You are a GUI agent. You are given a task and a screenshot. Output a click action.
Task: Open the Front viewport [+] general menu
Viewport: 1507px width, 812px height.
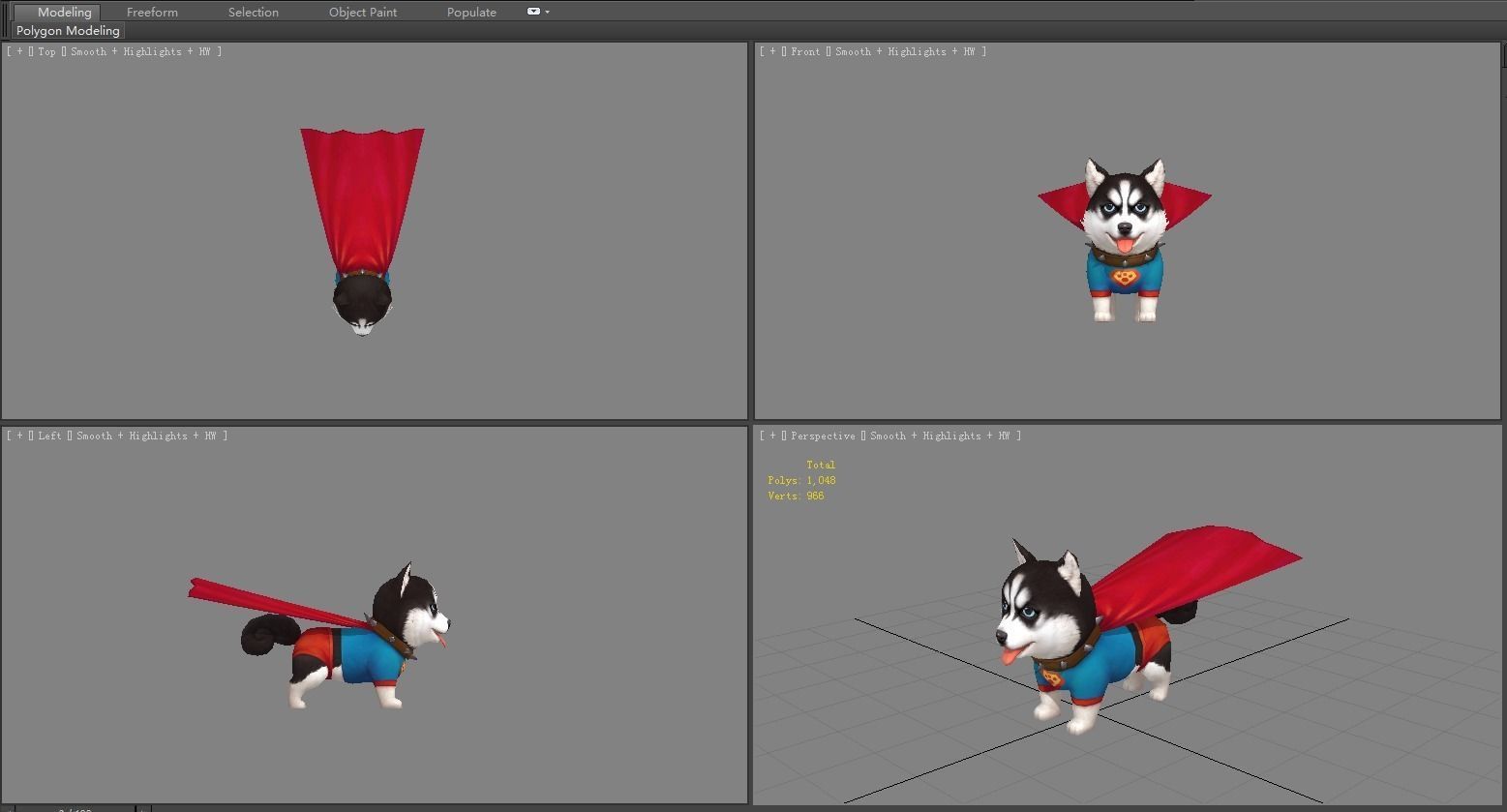coord(772,51)
